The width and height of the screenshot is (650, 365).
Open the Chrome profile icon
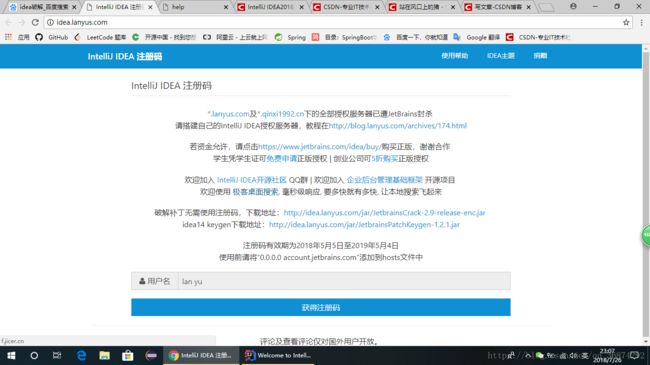coord(573,6)
